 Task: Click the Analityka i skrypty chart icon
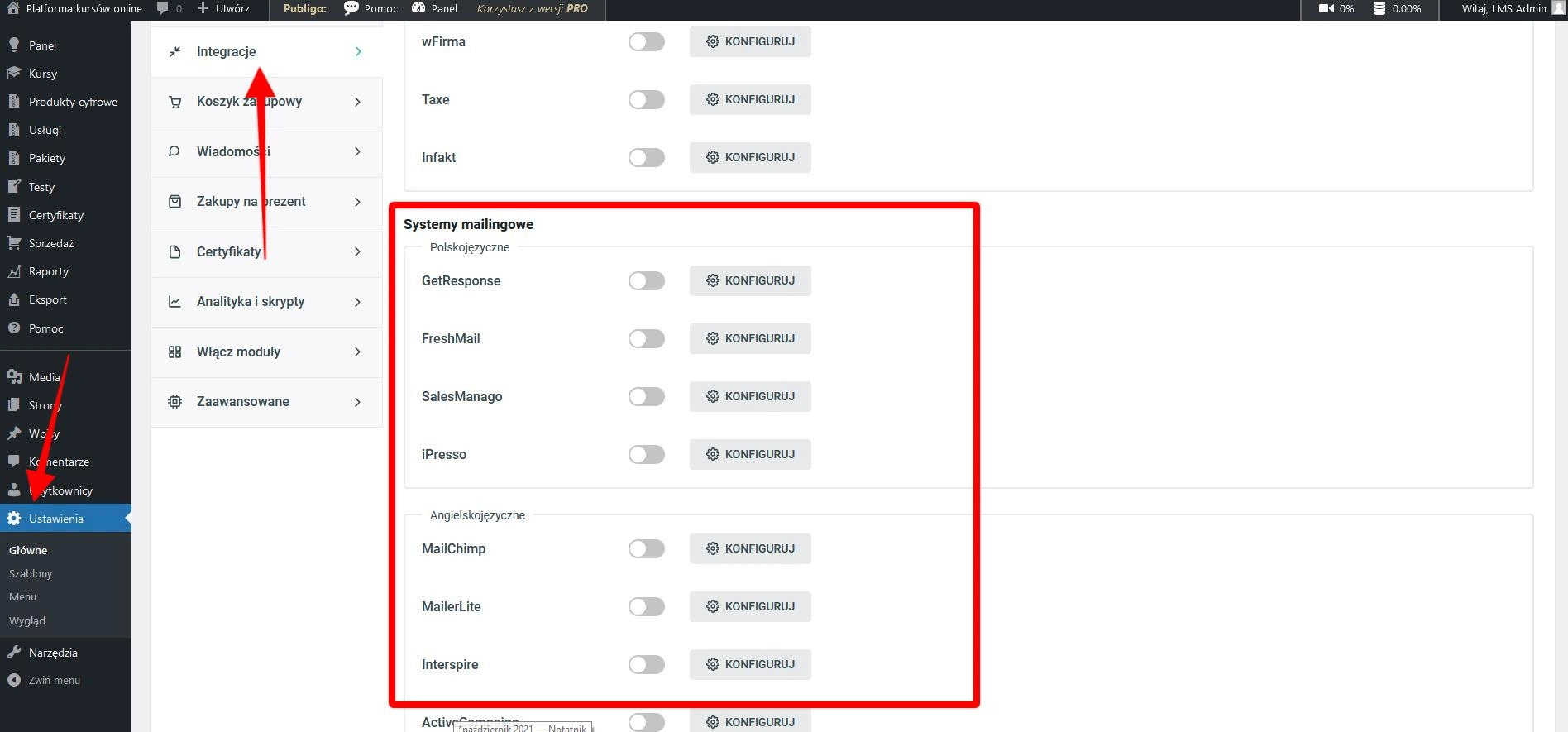click(x=174, y=302)
